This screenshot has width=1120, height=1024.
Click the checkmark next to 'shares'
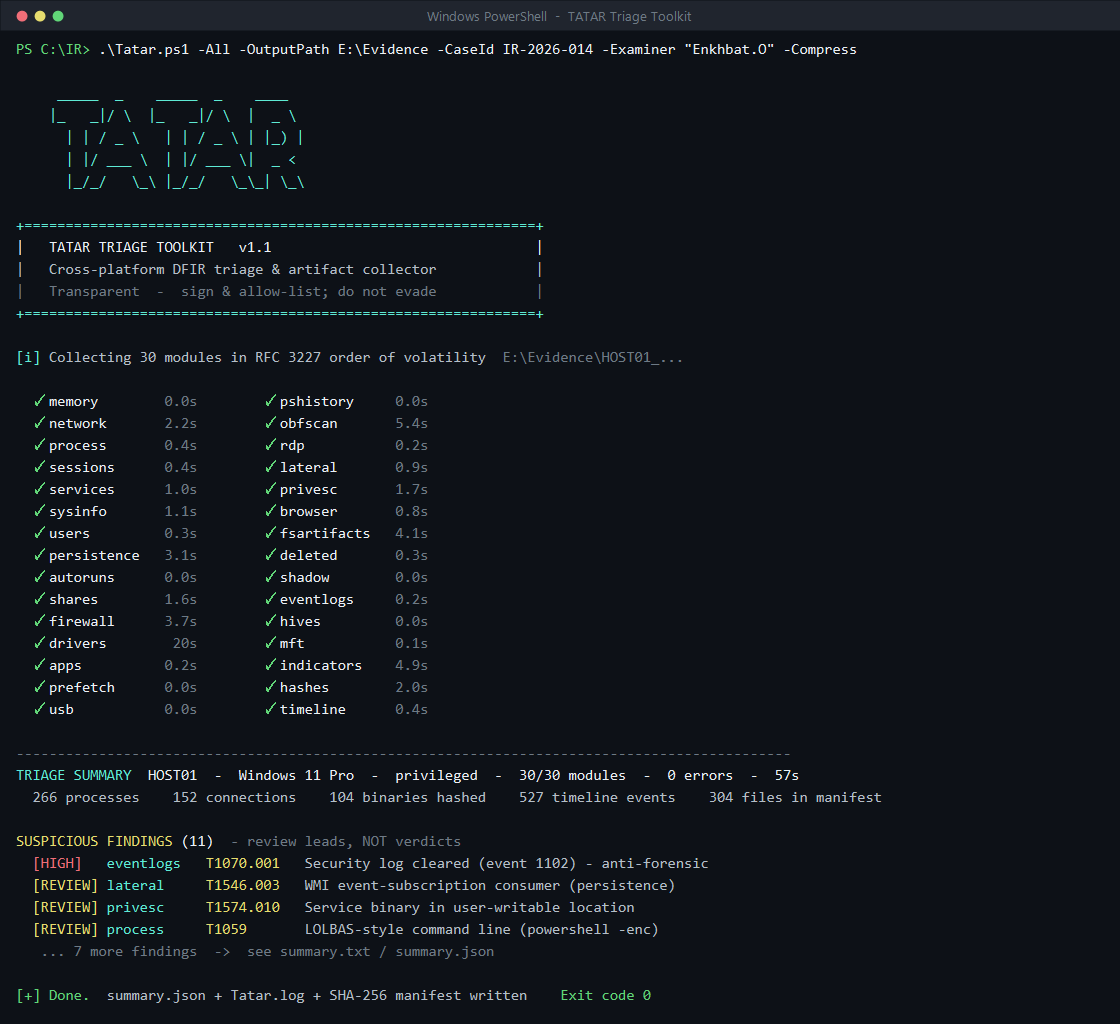[39, 599]
